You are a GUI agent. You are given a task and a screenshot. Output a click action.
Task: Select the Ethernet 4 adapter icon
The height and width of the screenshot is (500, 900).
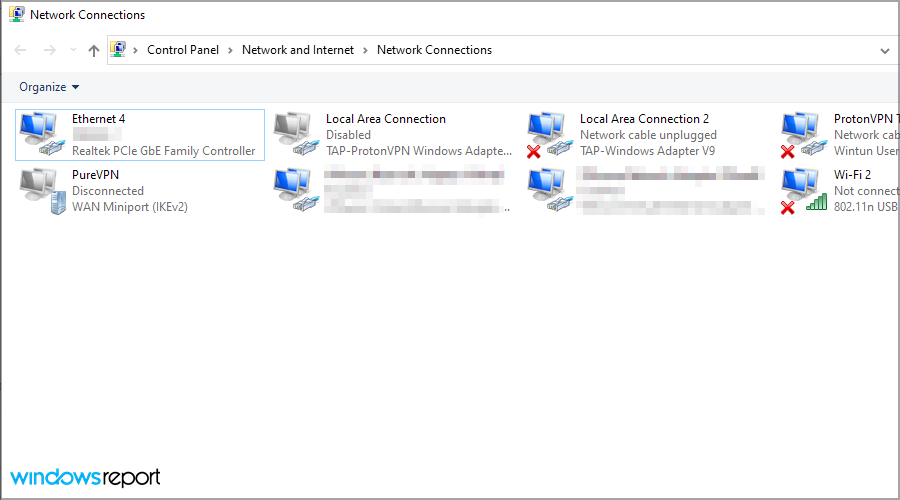[x=42, y=134]
